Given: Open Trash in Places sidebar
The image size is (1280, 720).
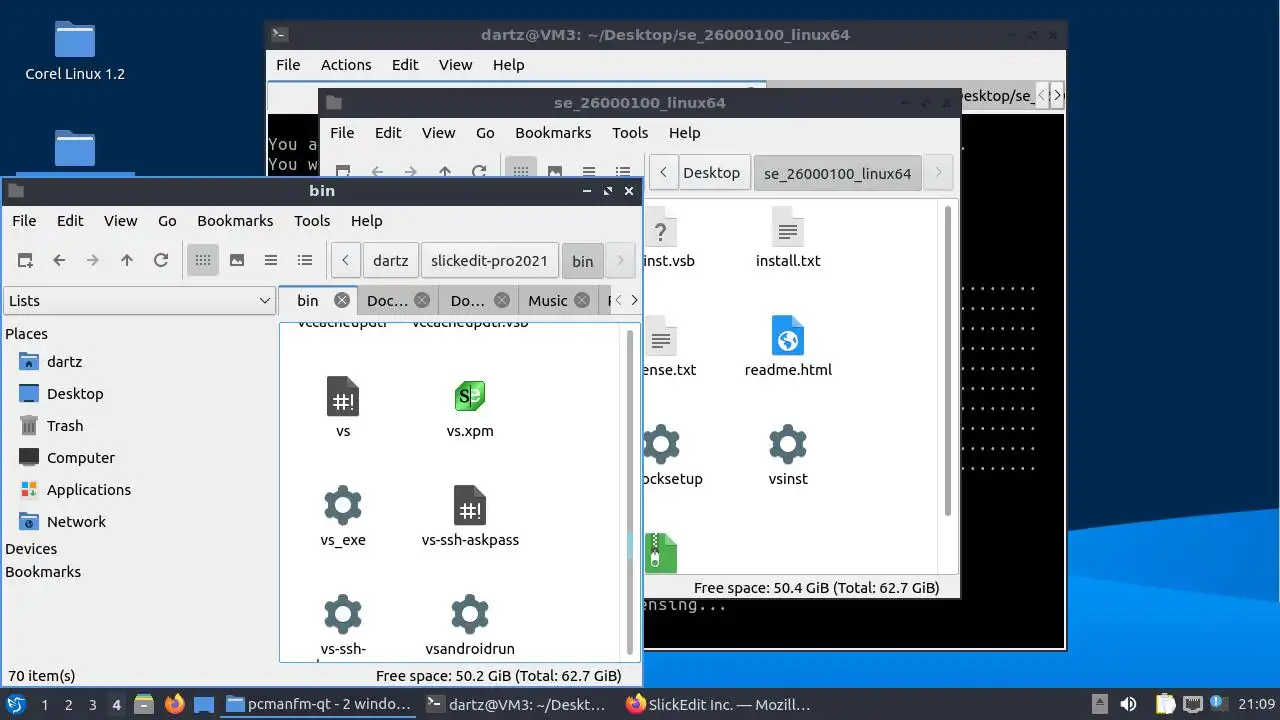Looking at the screenshot, I should [65, 426].
